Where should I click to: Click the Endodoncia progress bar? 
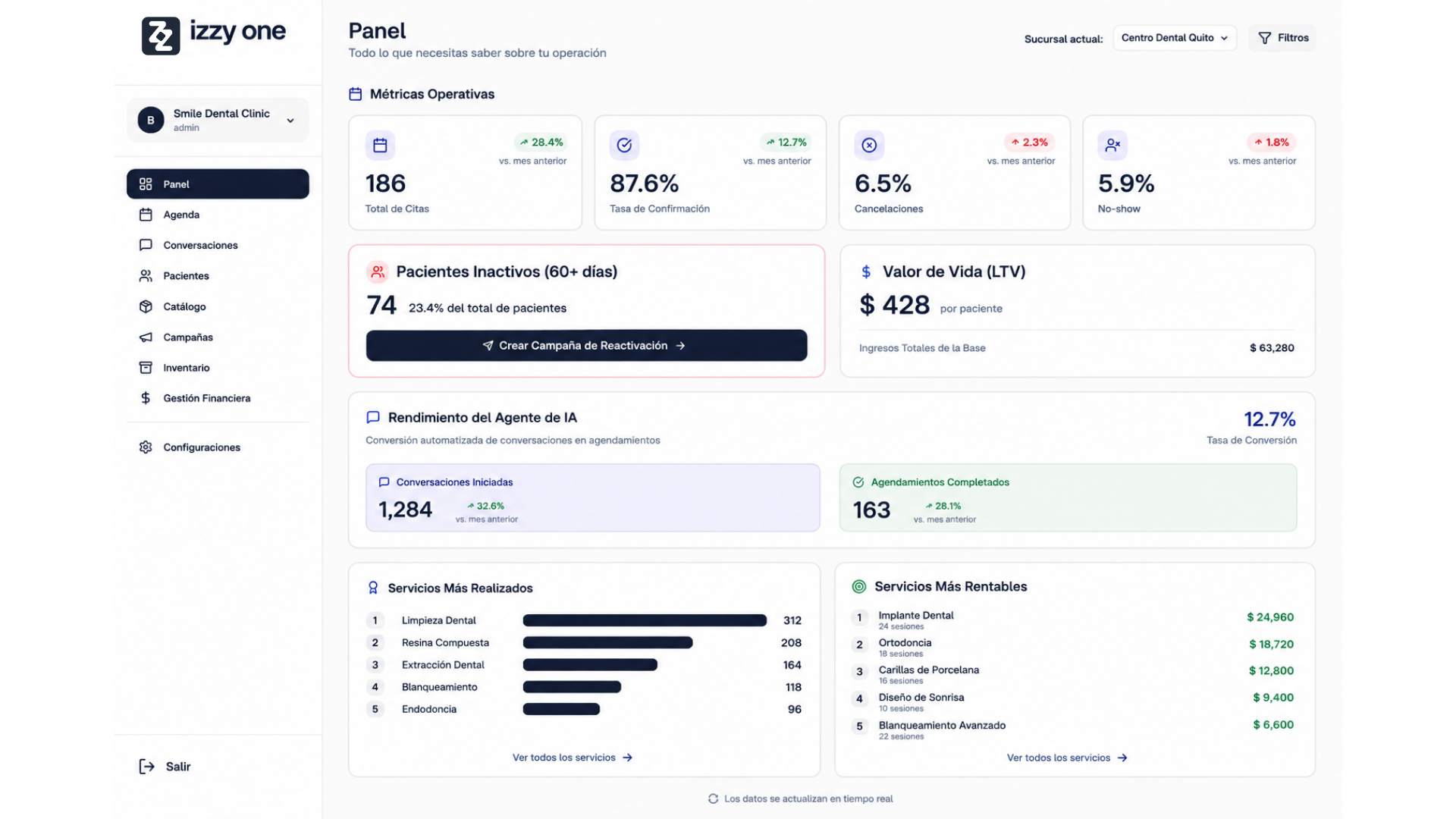pyautogui.click(x=561, y=709)
